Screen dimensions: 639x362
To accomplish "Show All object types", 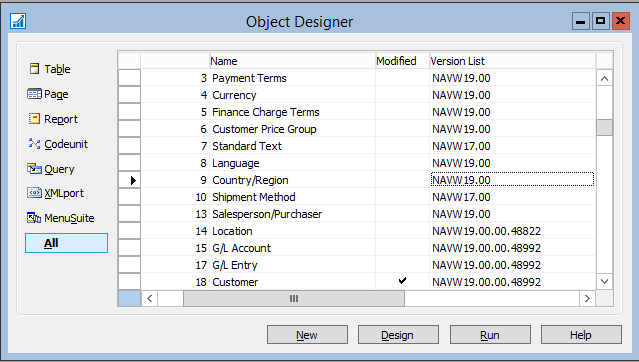I will 66,243.
